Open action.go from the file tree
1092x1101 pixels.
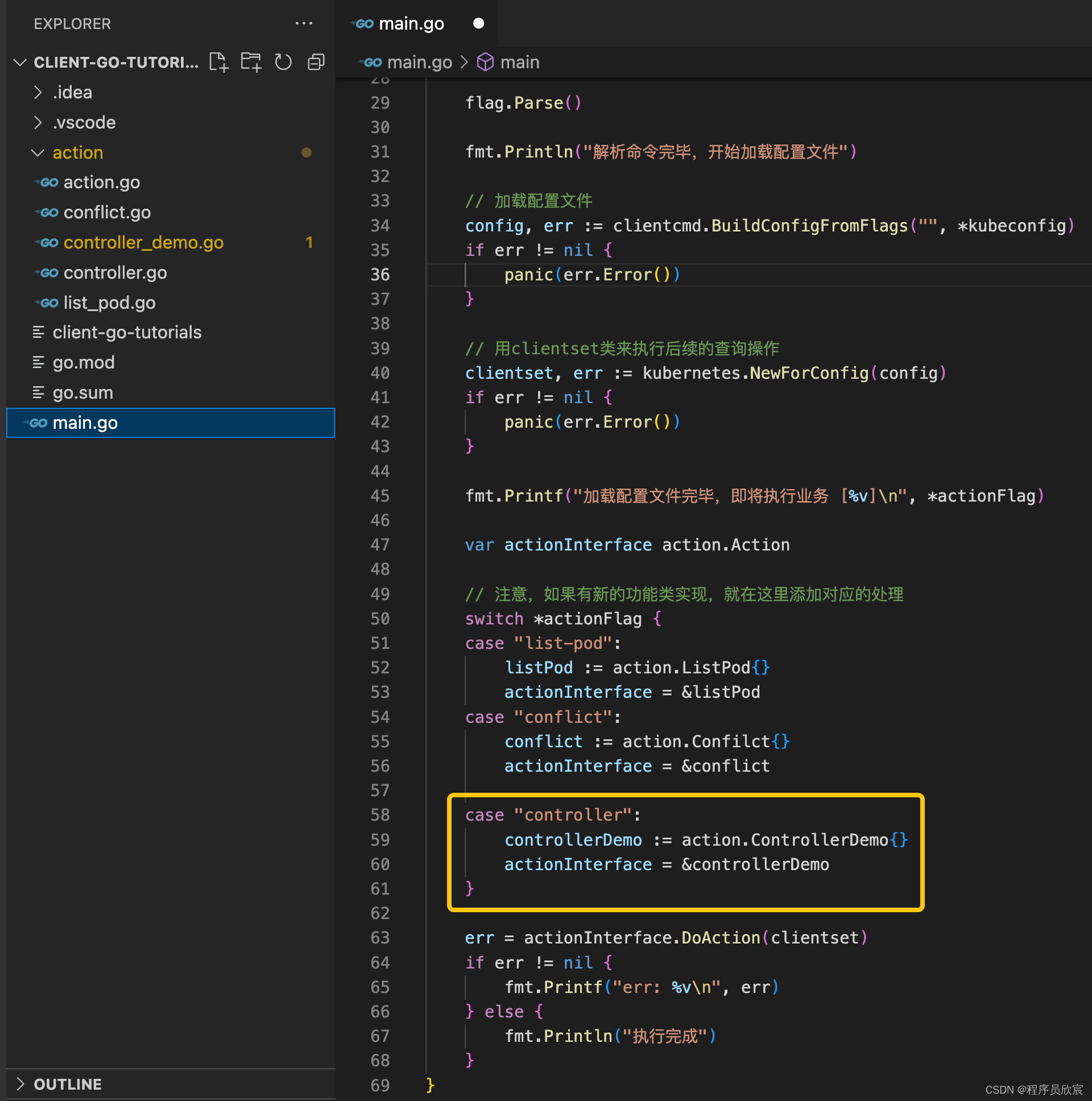101,183
